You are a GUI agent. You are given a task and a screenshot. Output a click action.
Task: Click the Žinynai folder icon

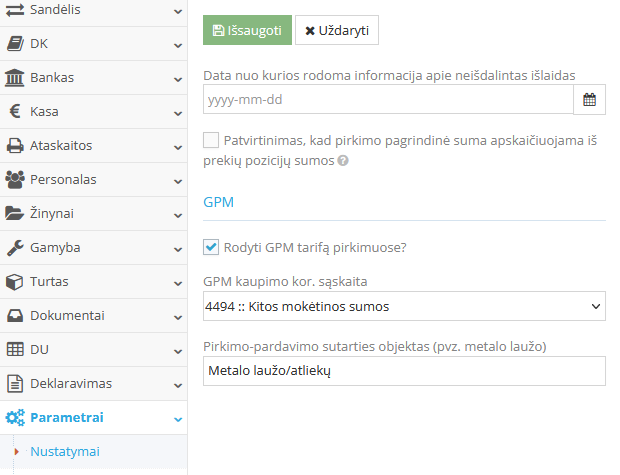tap(15, 214)
